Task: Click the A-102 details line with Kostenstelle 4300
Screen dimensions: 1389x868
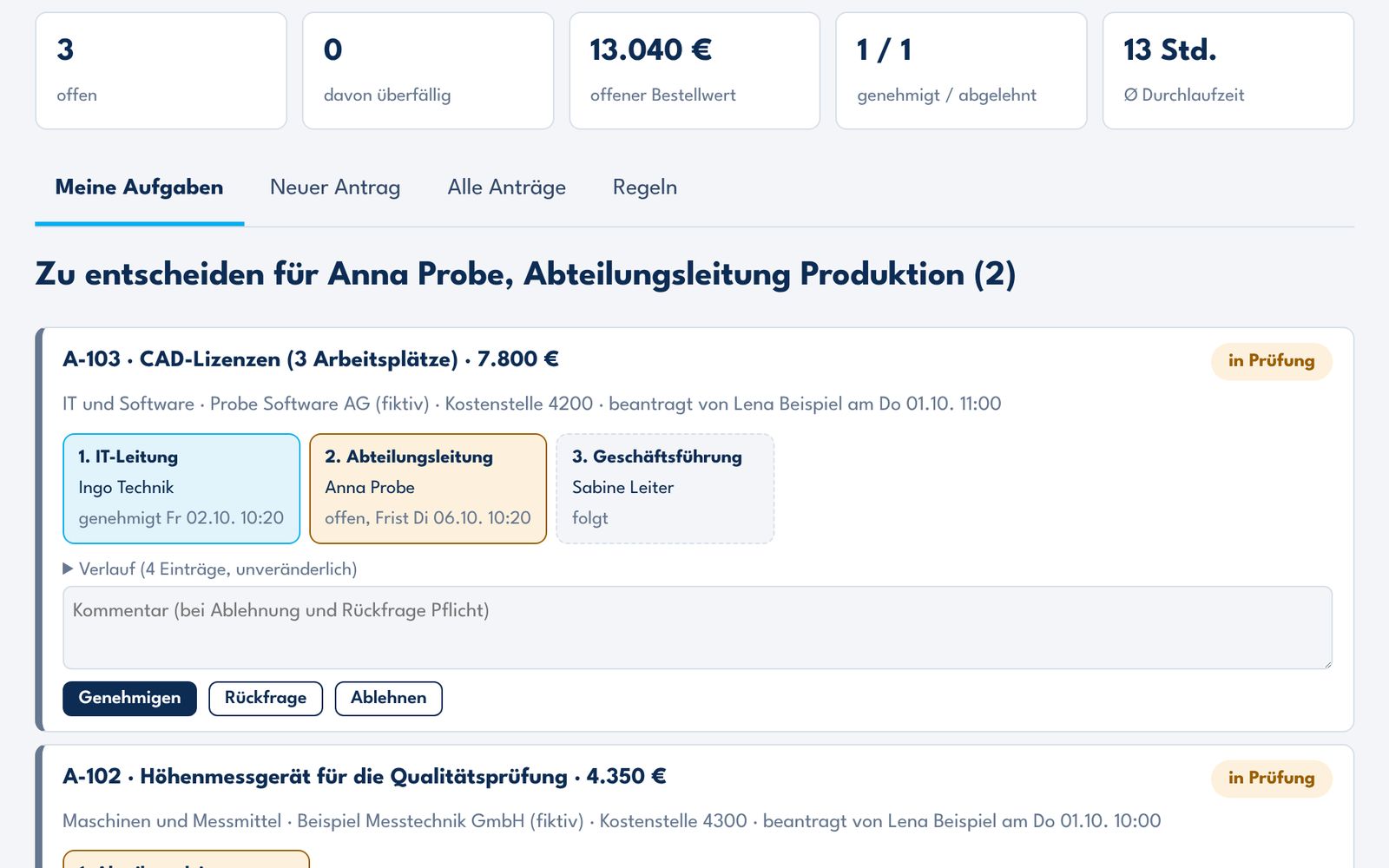Action: [x=612, y=821]
